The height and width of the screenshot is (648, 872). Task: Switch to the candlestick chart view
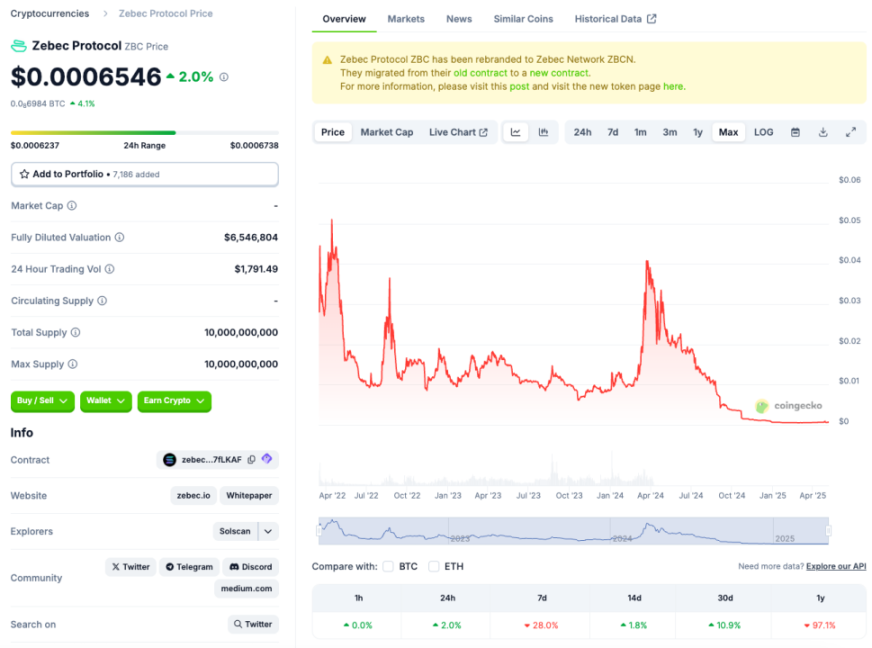543,132
